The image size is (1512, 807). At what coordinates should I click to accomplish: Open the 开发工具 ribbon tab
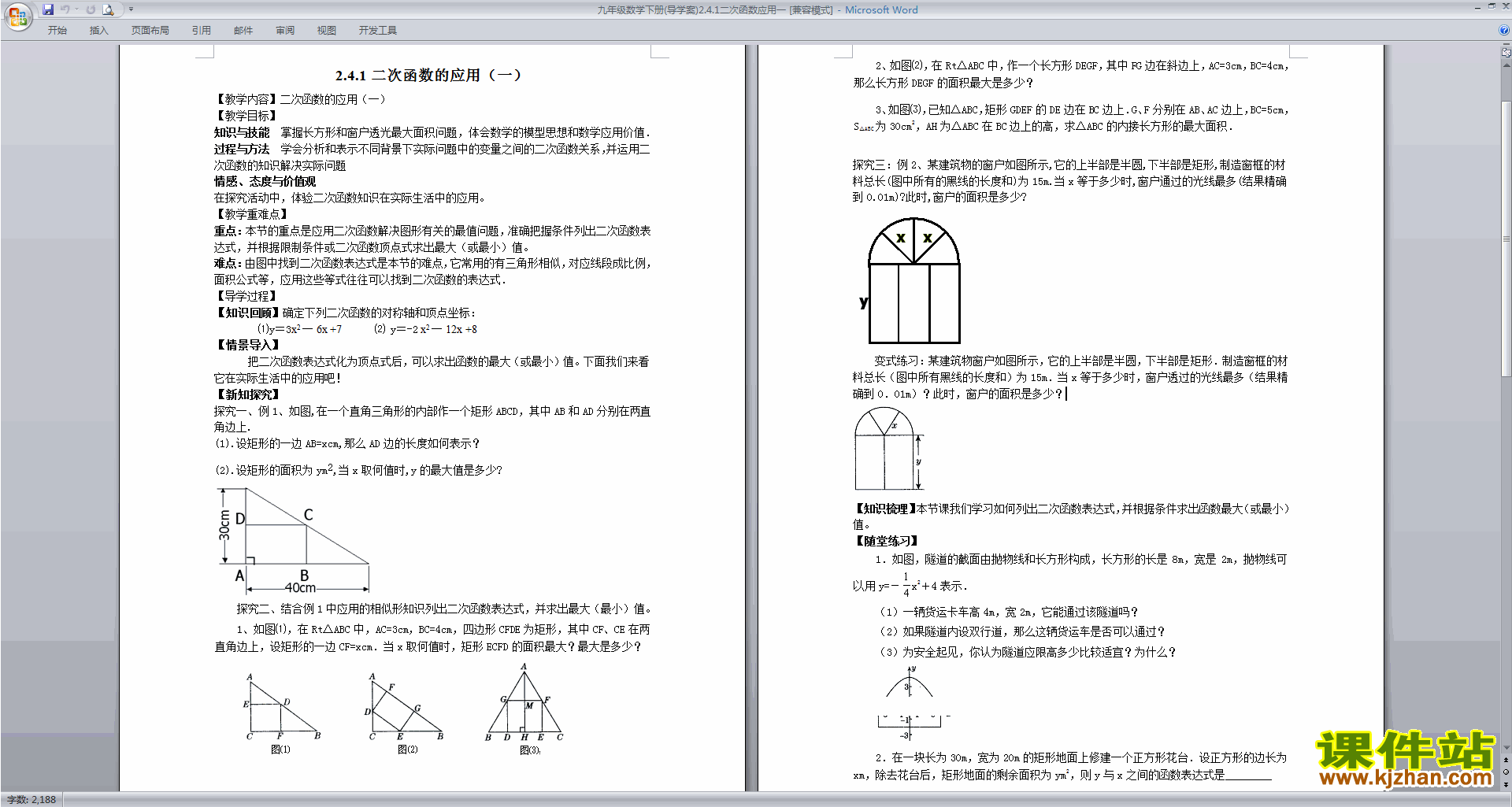click(x=378, y=30)
